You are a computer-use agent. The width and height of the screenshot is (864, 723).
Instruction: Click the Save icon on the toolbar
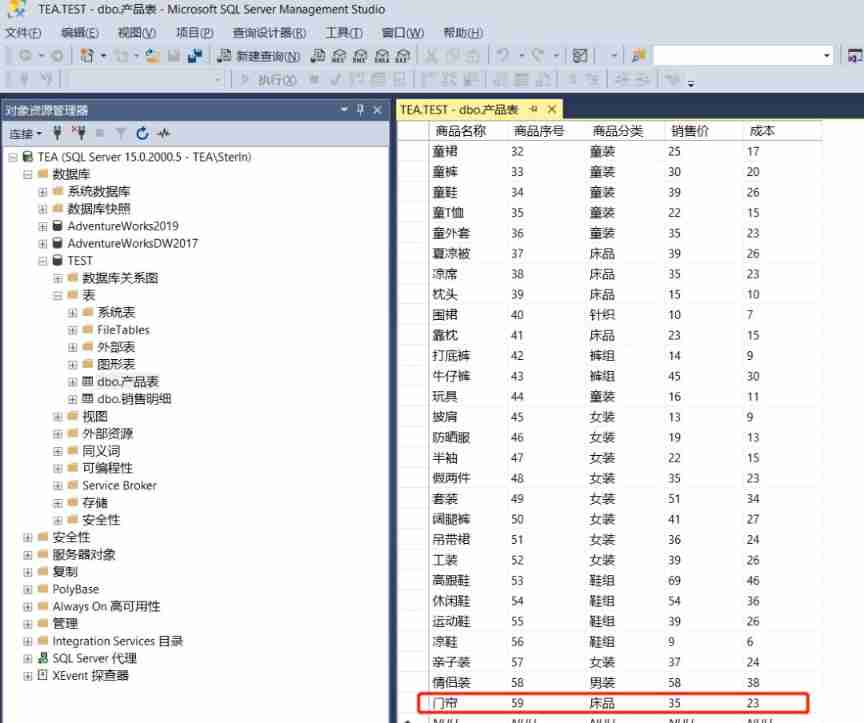172,57
